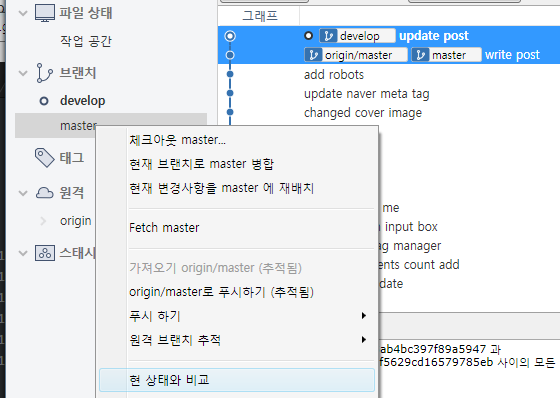Image resolution: width=560 pixels, height=398 pixels.
Task: Choose Fetch master menu item
Action: click(x=237, y=228)
